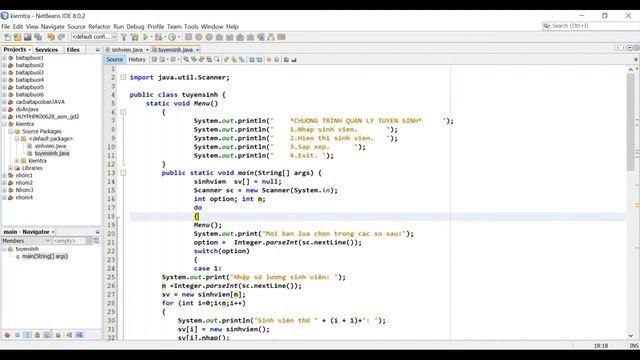Screen dimensions: 640x360
Task: Toggle Sort by Source in Navigator bottom bar
Action: pyautogui.click(x=80, y=335)
